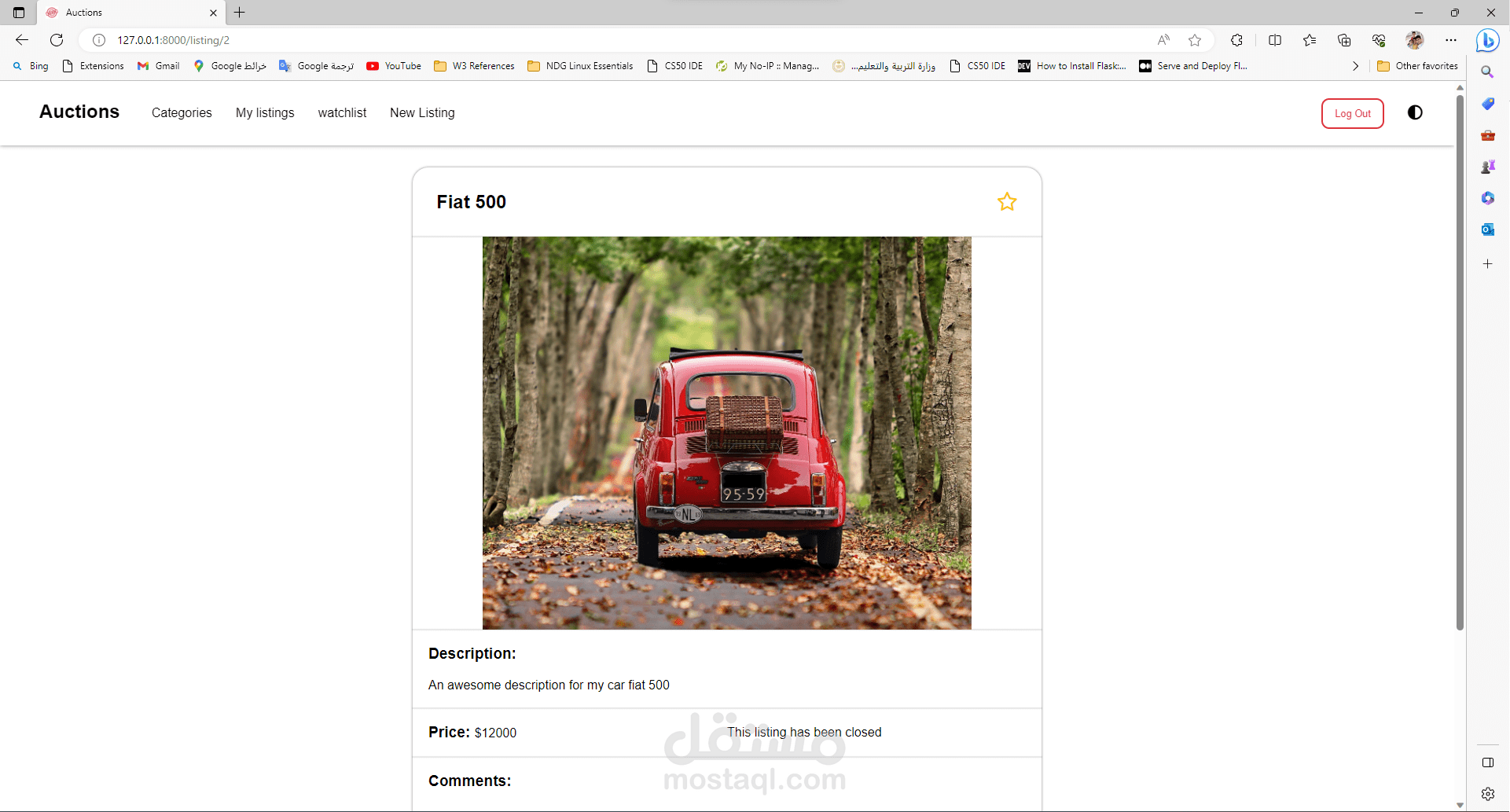Add a sidebar app with plus icon
Screen dimensions: 1510x812
click(x=1487, y=264)
